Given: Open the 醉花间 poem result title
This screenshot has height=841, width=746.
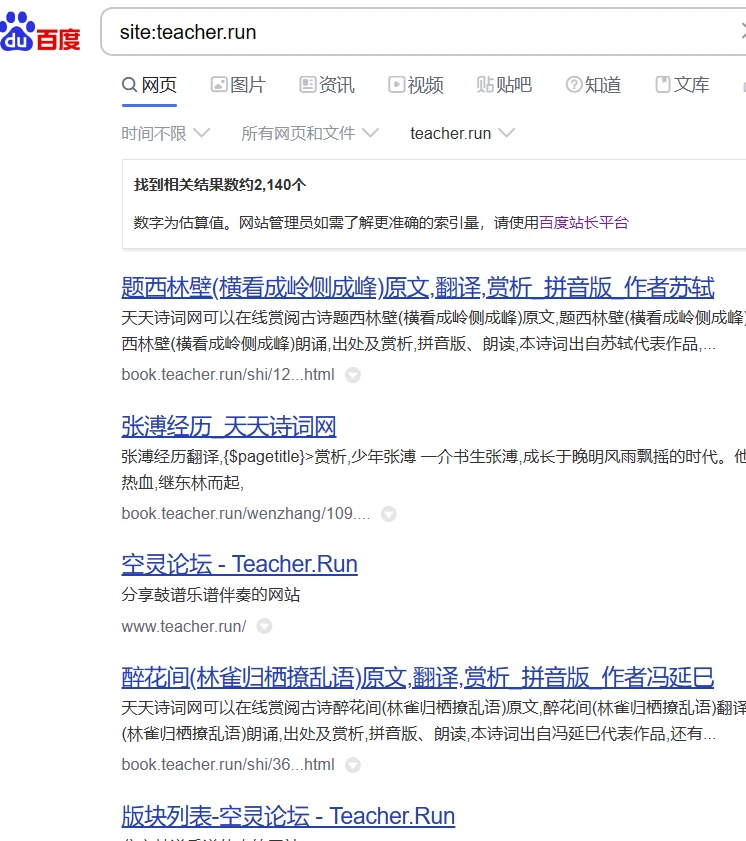Looking at the screenshot, I should tap(417, 678).
